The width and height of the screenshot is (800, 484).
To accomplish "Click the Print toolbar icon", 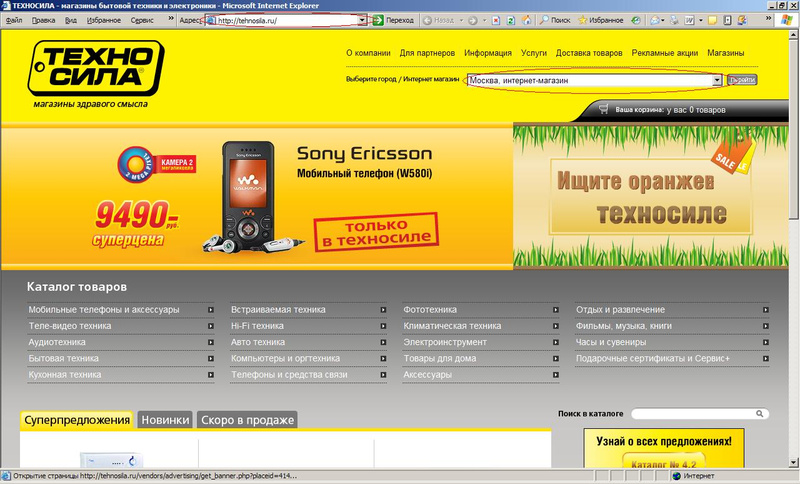I will coord(674,20).
